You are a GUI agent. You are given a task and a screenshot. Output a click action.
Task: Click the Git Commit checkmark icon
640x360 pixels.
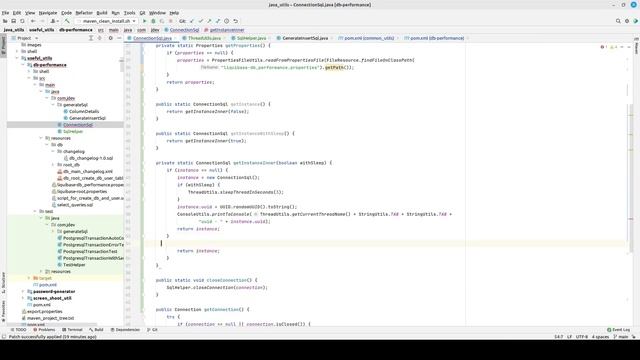200,21
